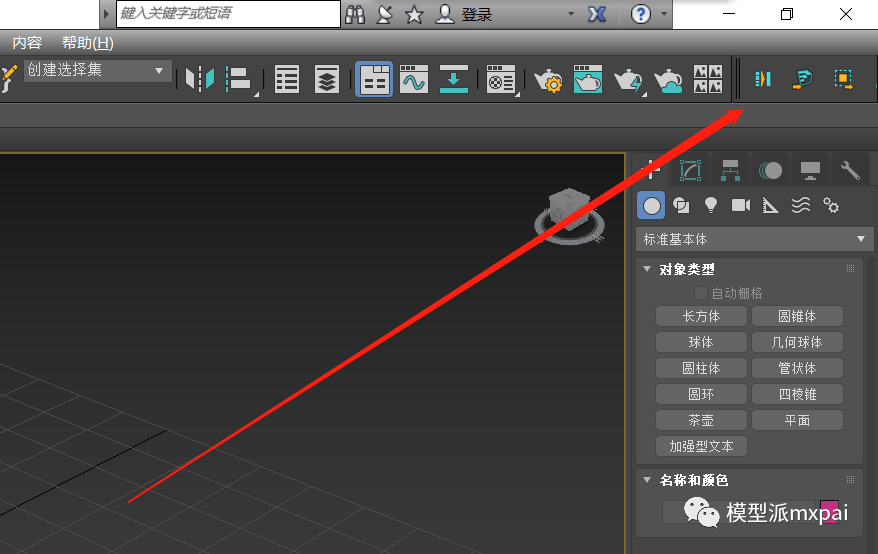878x554 pixels.
Task: Open the 内容 menu
Action: (x=27, y=43)
